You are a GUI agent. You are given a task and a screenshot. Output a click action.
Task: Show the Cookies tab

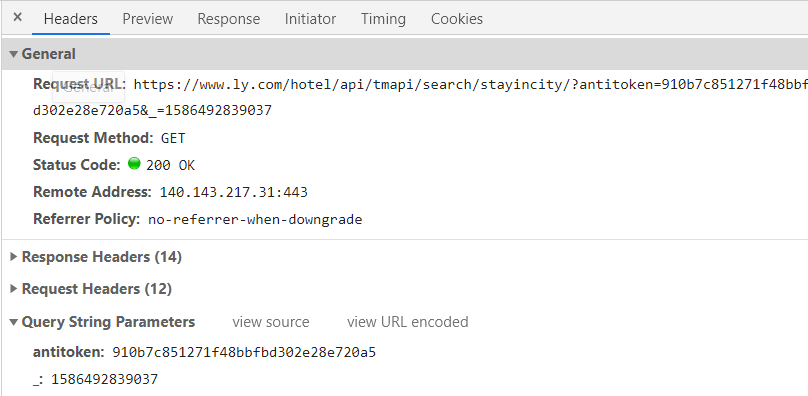pos(457,19)
